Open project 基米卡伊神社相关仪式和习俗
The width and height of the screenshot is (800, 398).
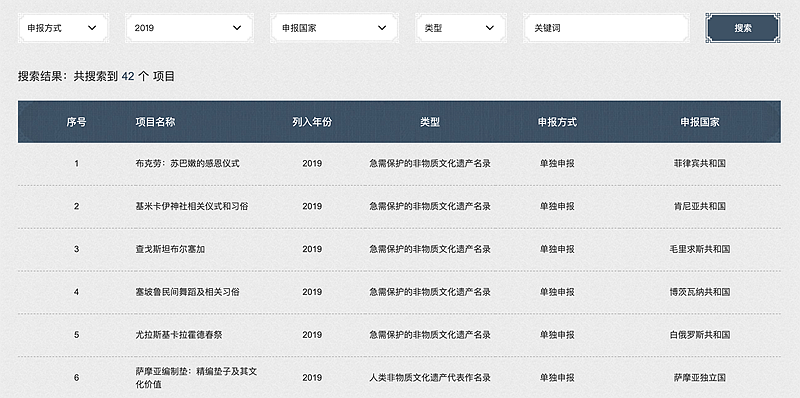click(x=192, y=207)
